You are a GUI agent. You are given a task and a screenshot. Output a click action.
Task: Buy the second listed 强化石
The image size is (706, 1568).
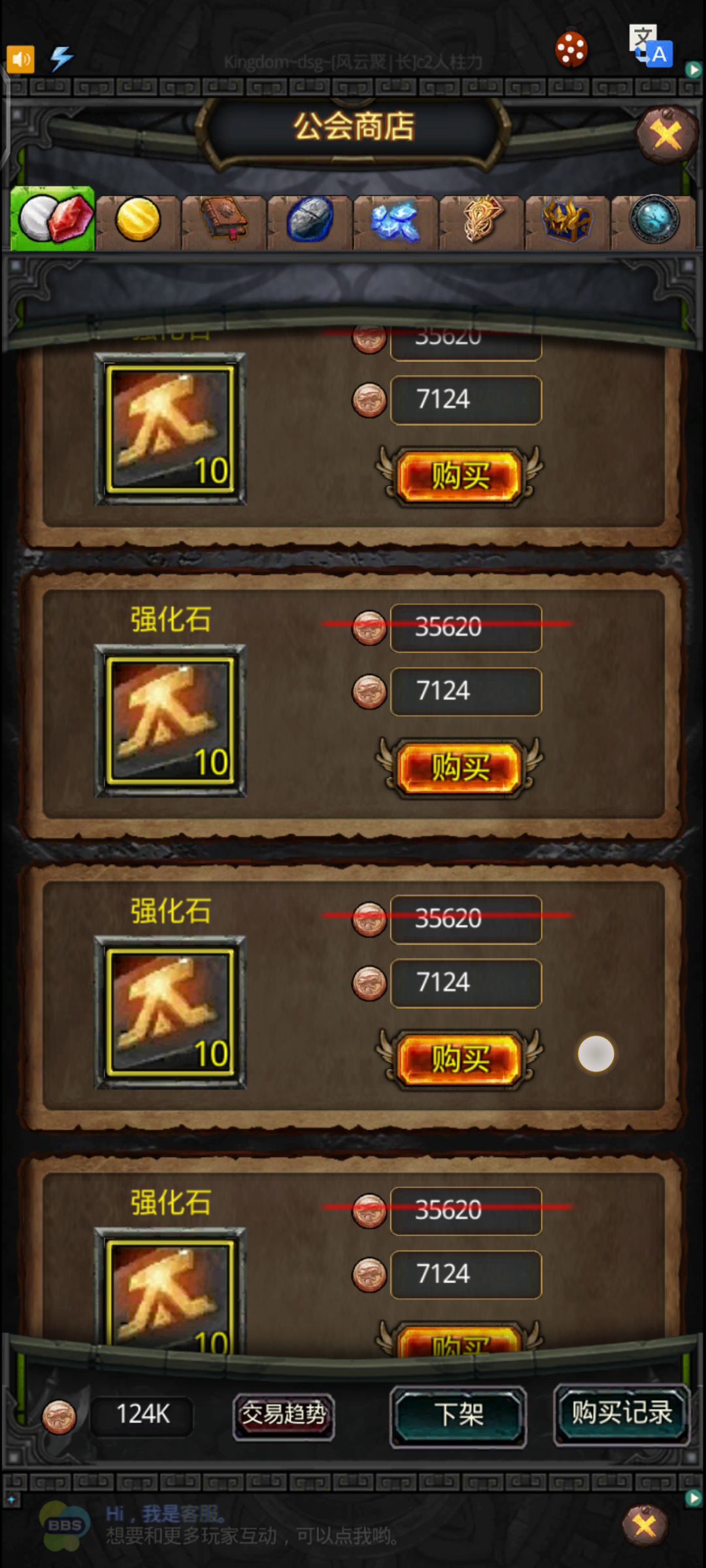pos(460,768)
